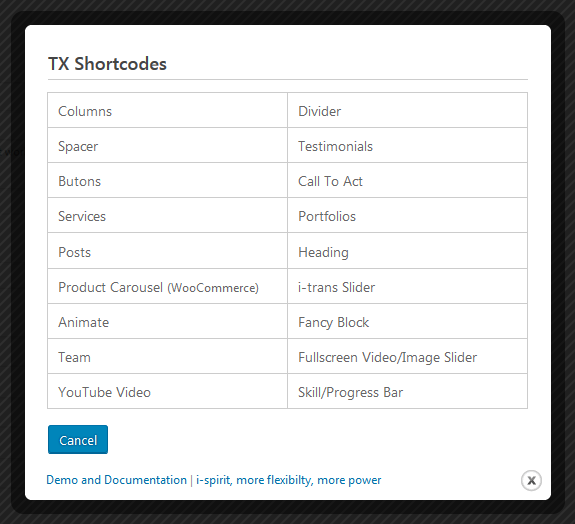Select the Portfolios shortcode
Image resolution: width=575 pixels, height=524 pixels.
407,215
